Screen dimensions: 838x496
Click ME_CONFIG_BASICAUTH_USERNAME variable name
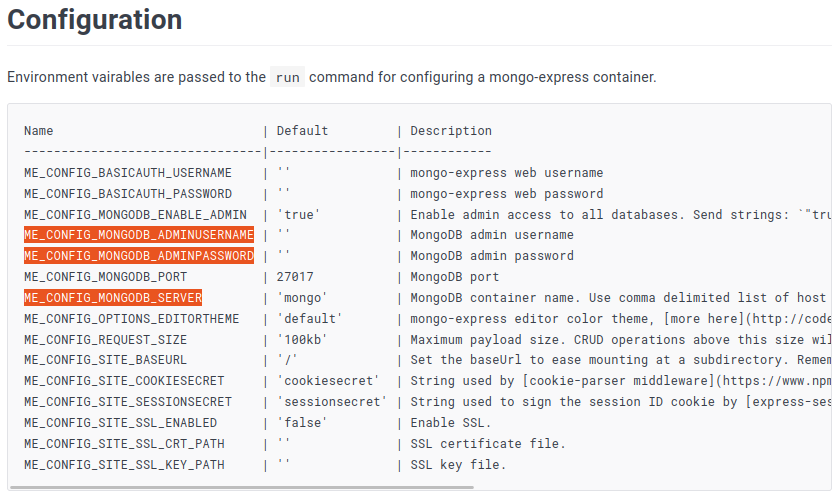tap(128, 173)
